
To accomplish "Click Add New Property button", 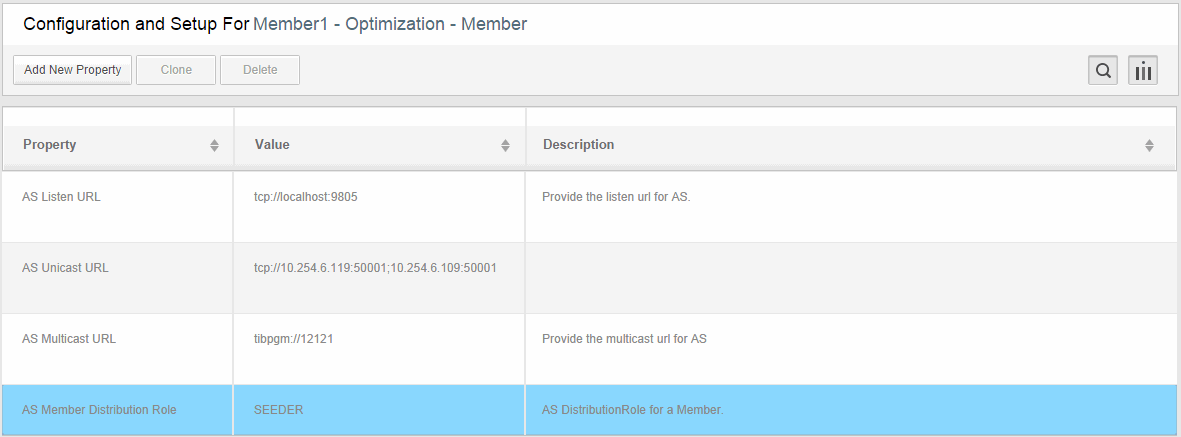I will pyautogui.click(x=72, y=70).
